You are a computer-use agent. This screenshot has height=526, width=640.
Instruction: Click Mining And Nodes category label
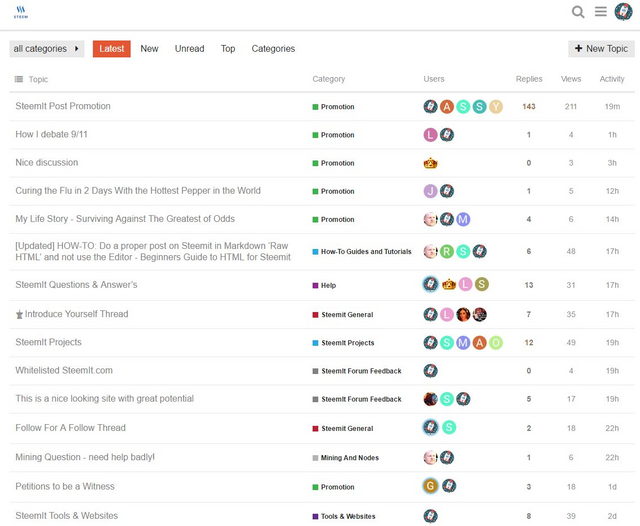346,458
